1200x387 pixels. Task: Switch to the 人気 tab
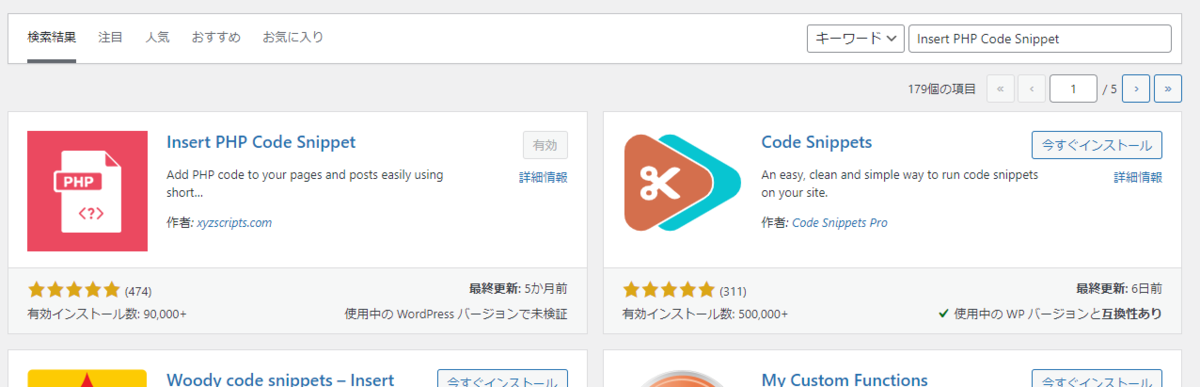click(157, 38)
